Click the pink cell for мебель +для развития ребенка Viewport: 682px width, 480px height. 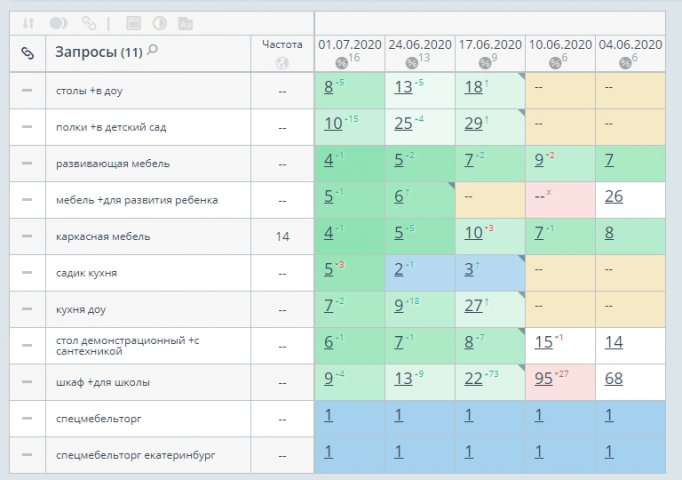tap(560, 200)
